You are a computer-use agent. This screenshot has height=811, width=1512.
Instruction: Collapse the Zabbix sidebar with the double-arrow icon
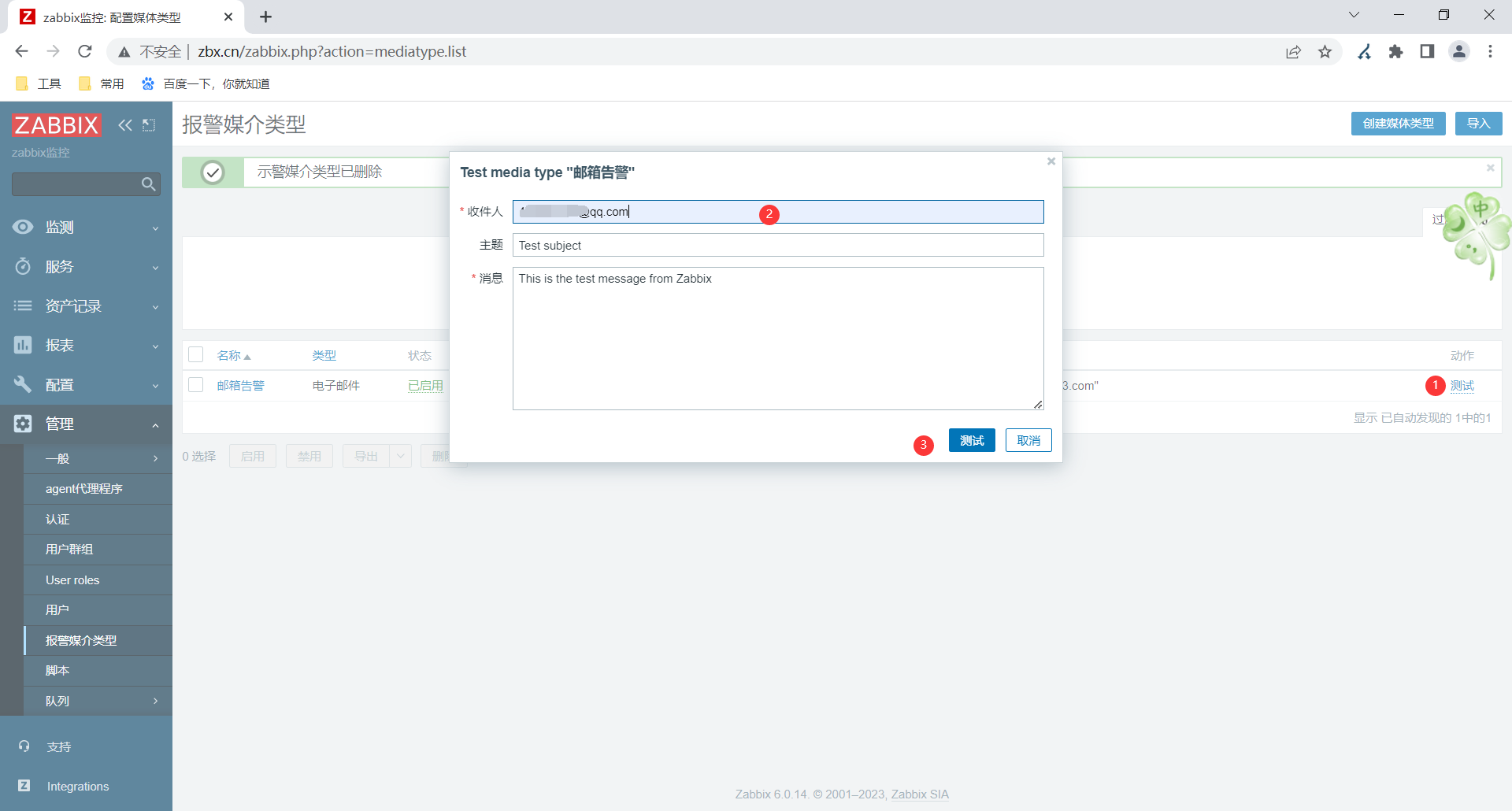coord(125,125)
